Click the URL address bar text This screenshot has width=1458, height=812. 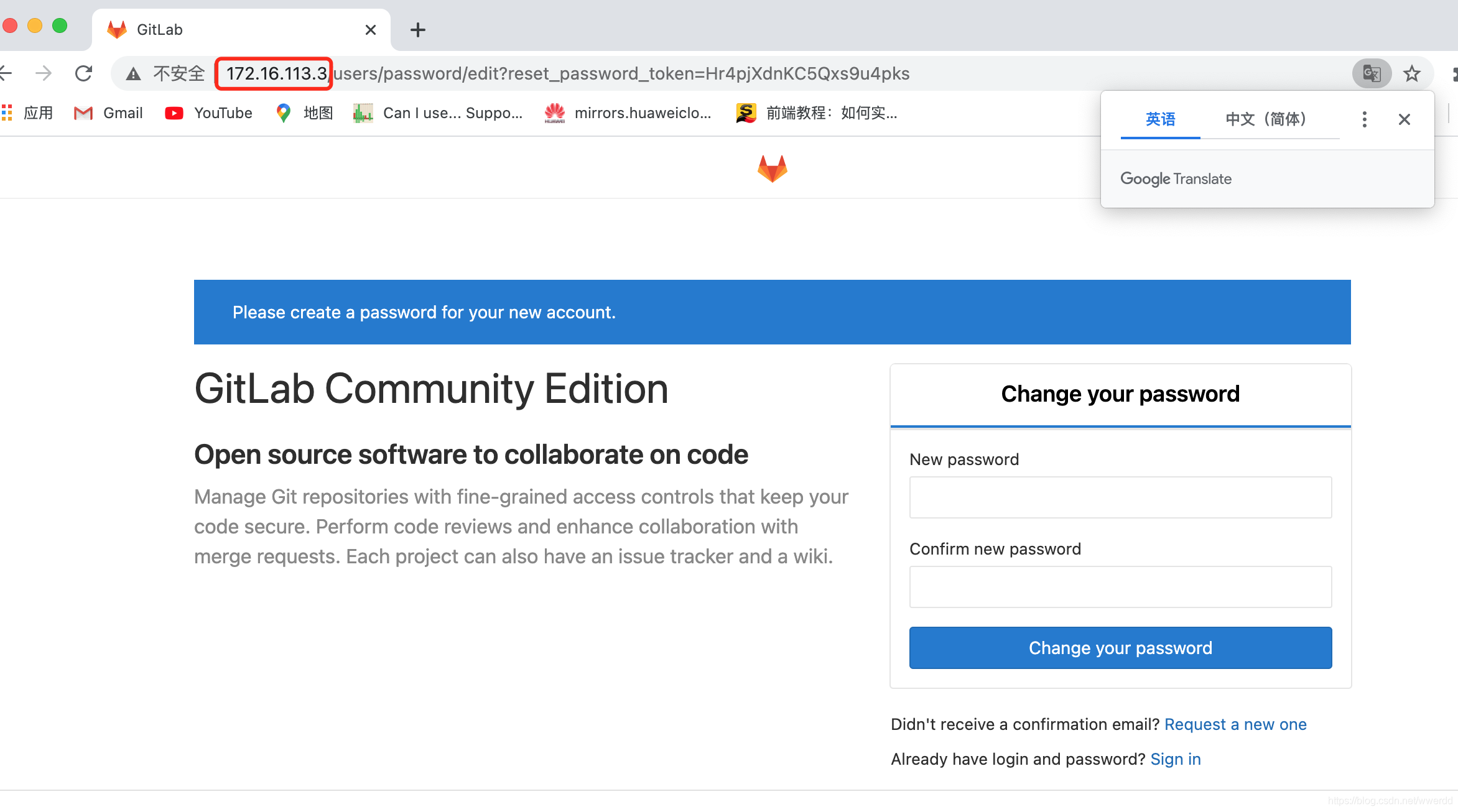(x=567, y=74)
